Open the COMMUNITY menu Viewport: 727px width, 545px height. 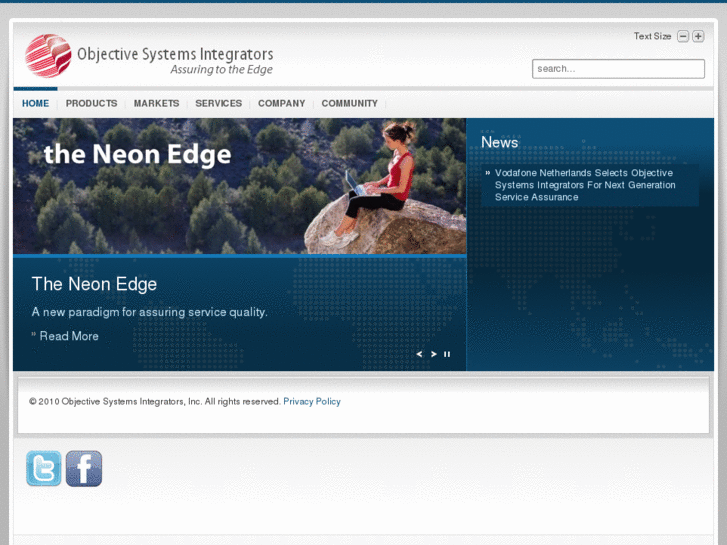point(350,103)
